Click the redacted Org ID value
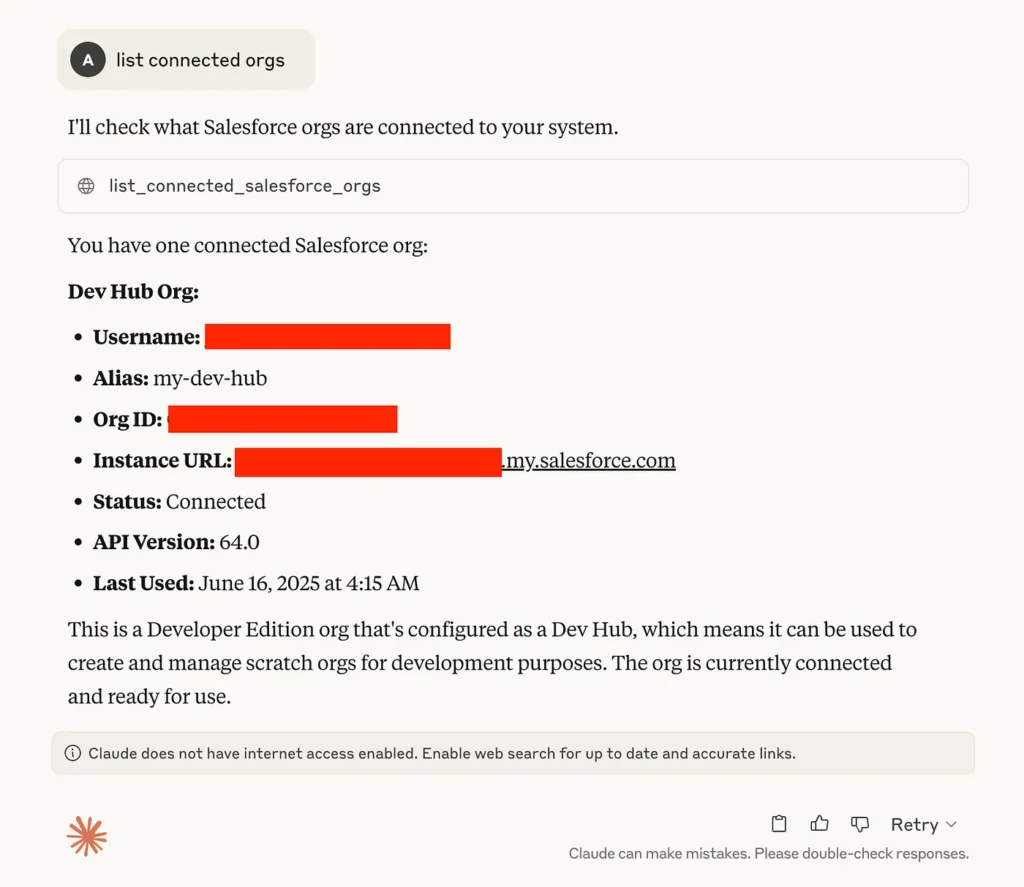This screenshot has width=1024, height=887. tap(282, 419)
